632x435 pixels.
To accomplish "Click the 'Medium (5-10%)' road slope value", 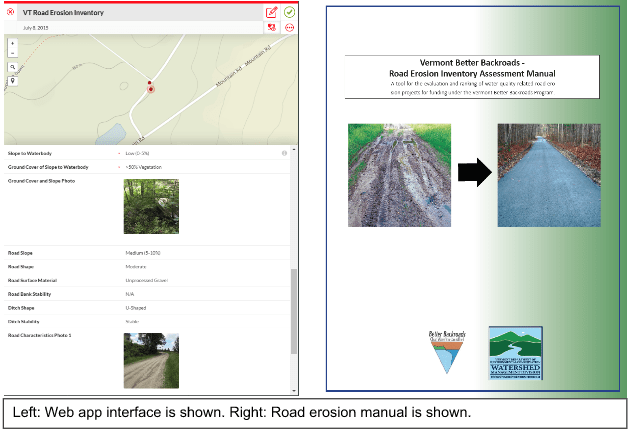I will pyautogui.click(x=143, y=253).
